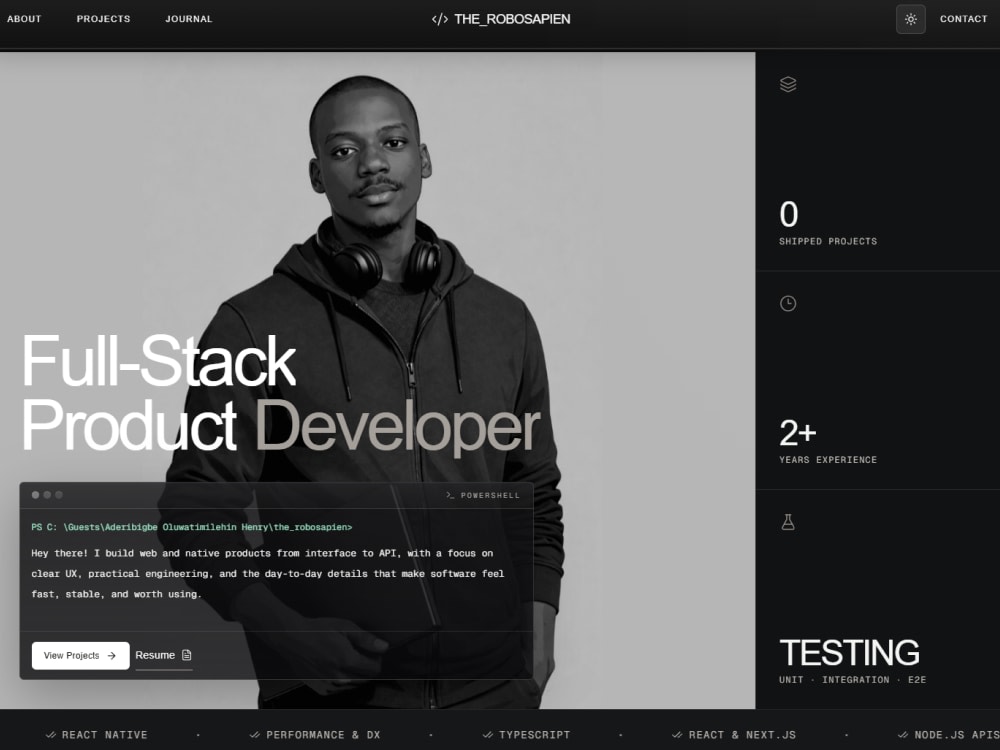This screenshot has width=1000, height=750.
Task: Click "TYPESCRIPT" in the ticker
Action: pos(534,735)
